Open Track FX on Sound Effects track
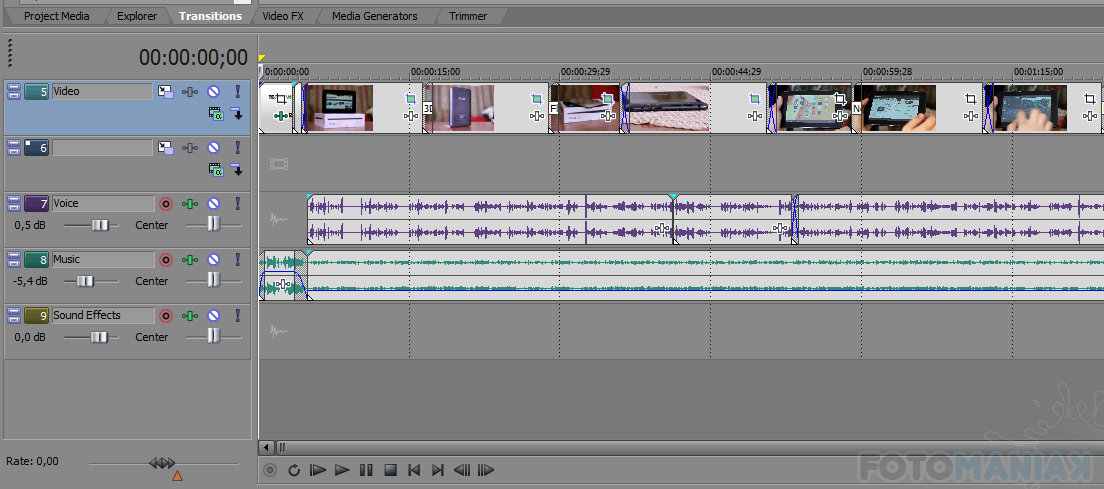 point(189,316)
